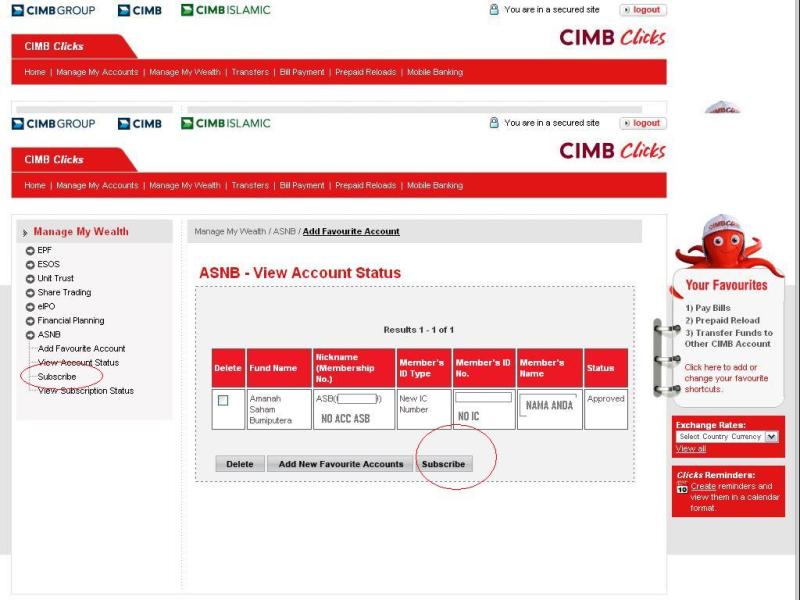Click the Member's ID No. field in the table
The image size is (800, 600).
(x=483, y=397)
